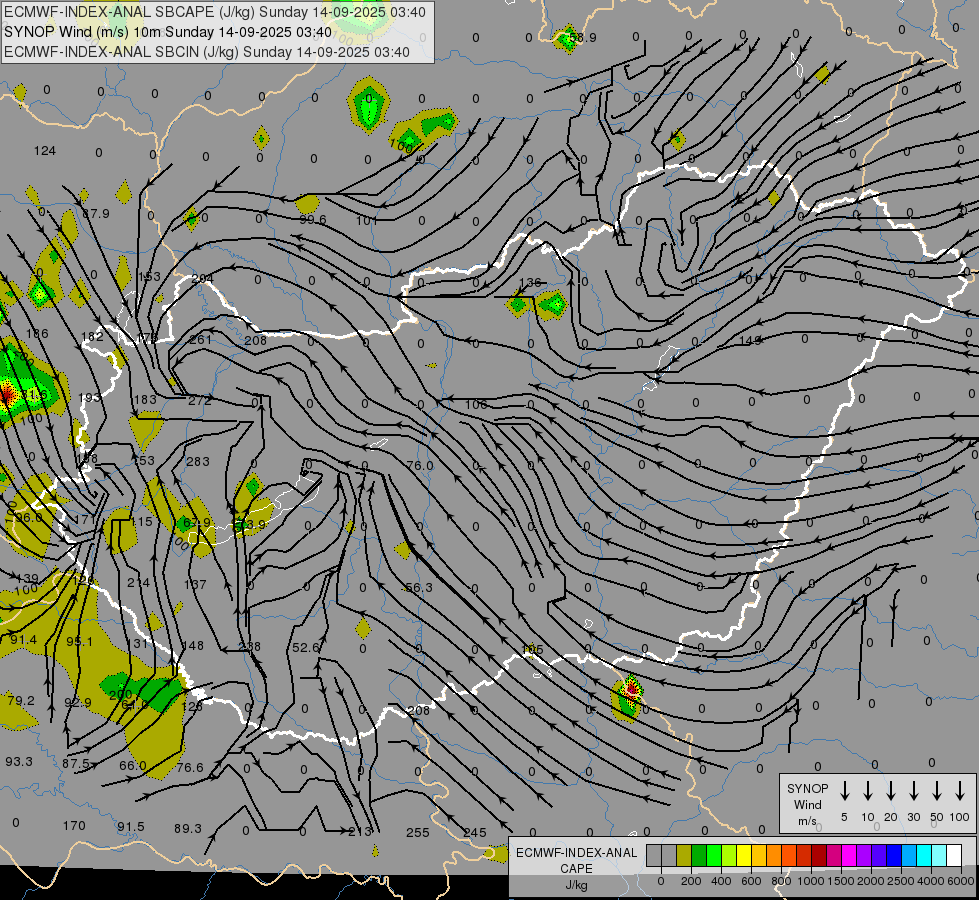
Task: Pick the dark maroon swatch before the 1000 tick
Action: click(x=819, y=856)
